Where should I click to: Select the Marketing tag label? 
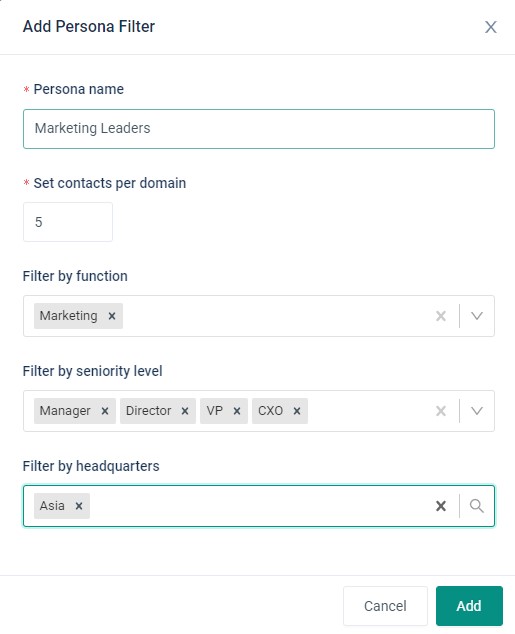tap(68, 316)
